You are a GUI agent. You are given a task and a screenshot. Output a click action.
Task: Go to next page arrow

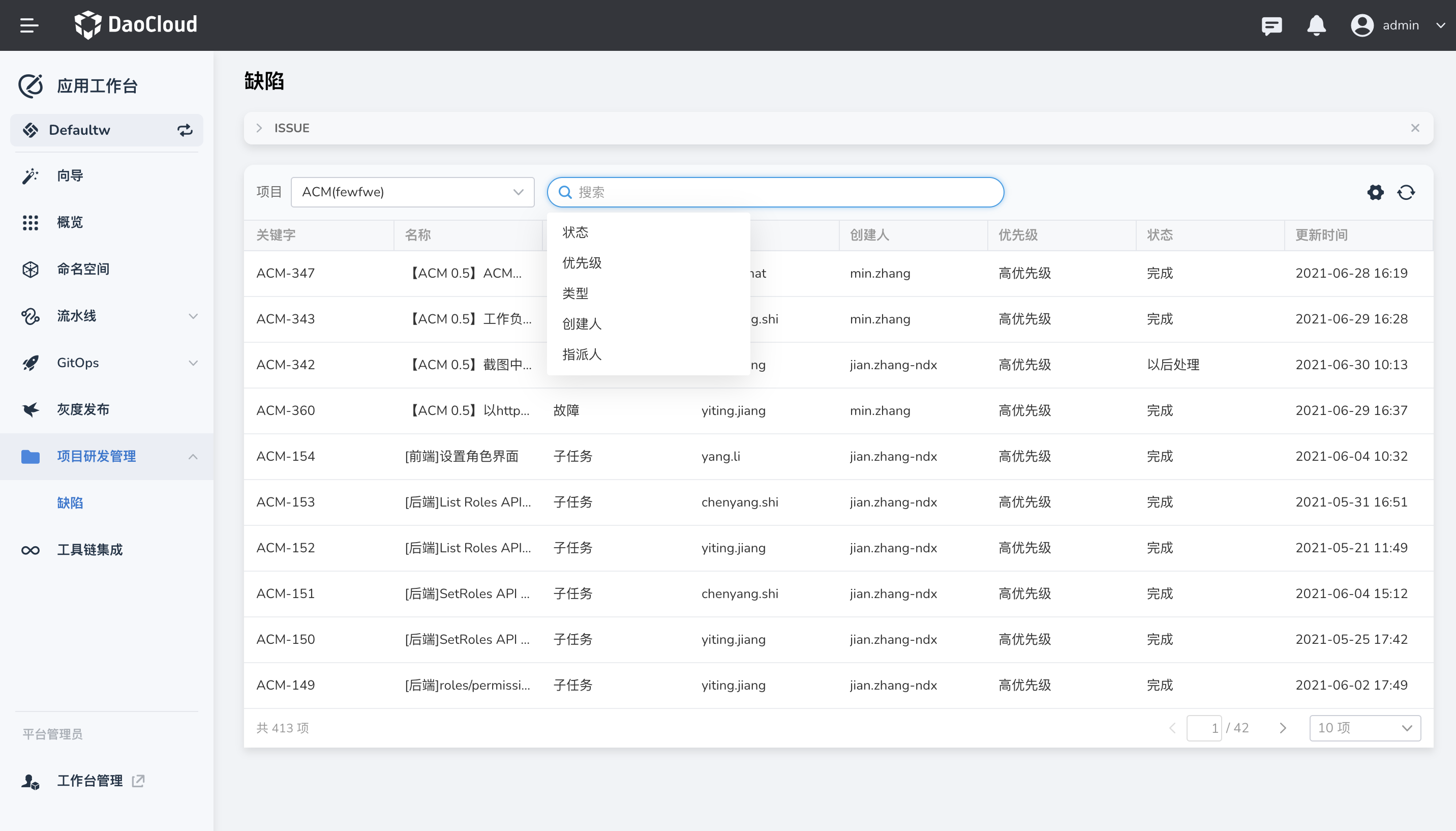click(1283, 728)
